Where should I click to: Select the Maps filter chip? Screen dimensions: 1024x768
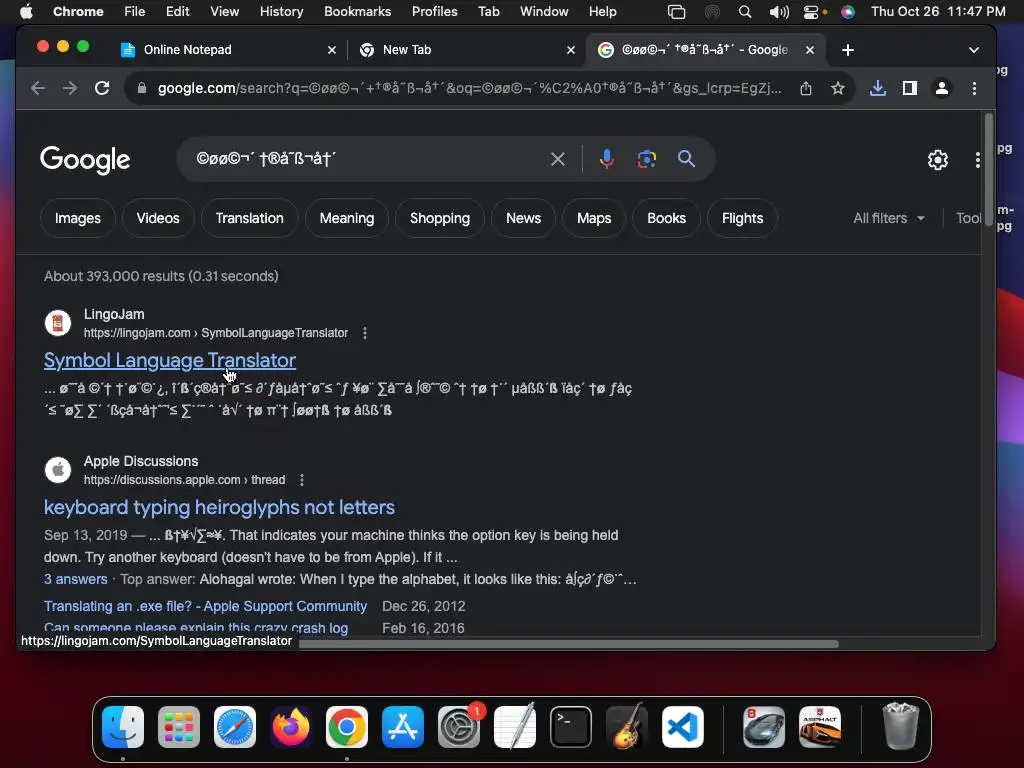coord(594,218)
